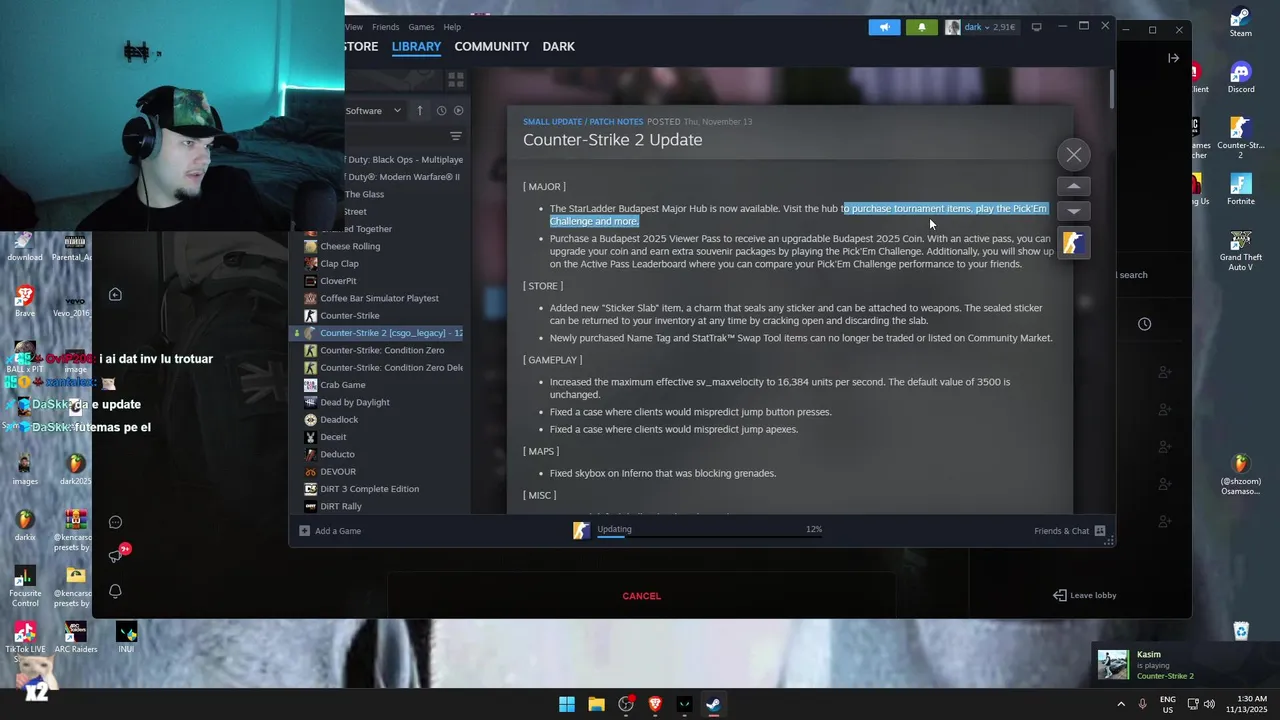Open Friends & Chat panel
This screenshot has height=720, width=1280.
pos(1069,531)
